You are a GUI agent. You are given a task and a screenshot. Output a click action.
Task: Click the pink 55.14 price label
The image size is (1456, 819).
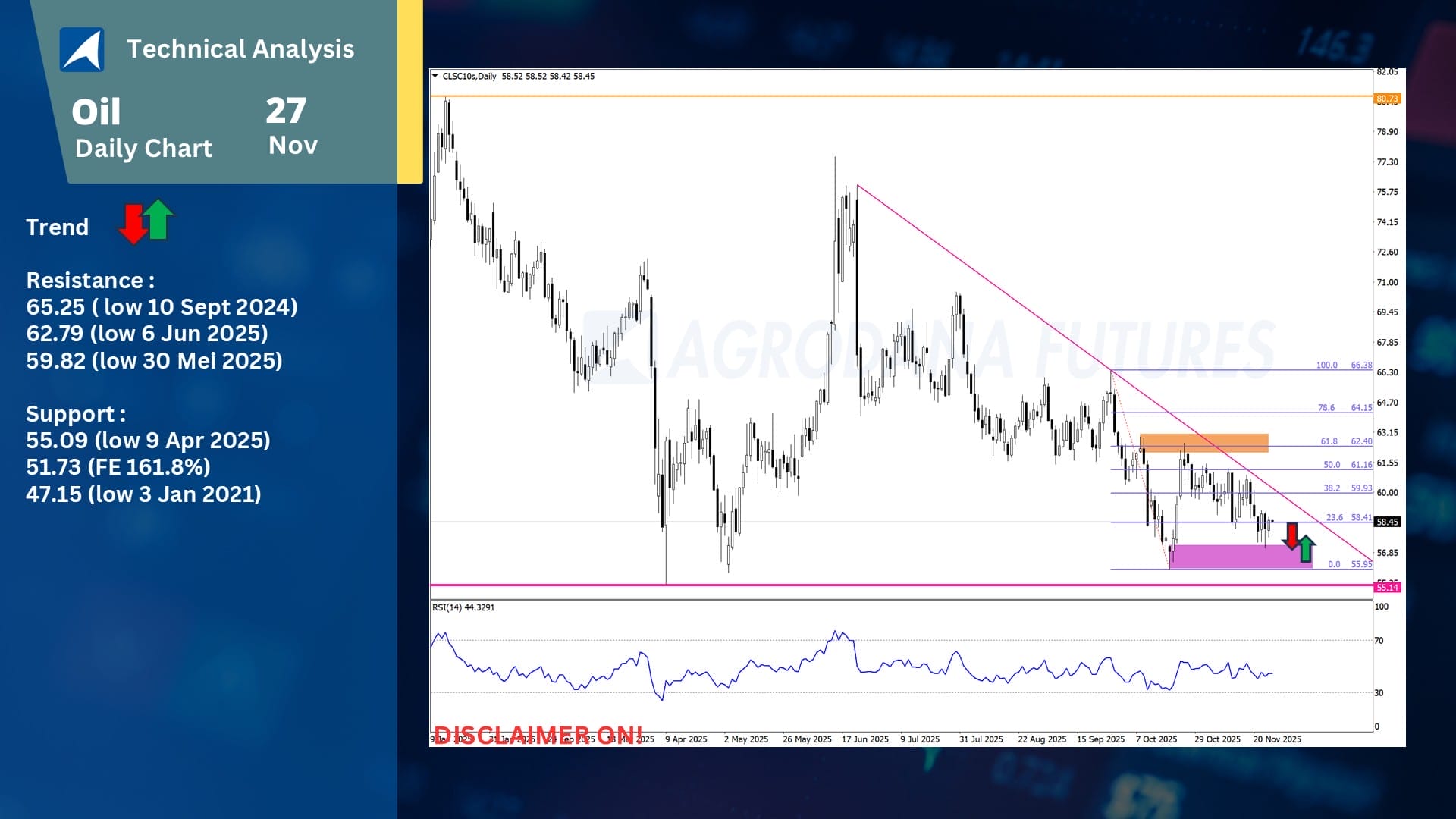click(x=1387, y=588)
